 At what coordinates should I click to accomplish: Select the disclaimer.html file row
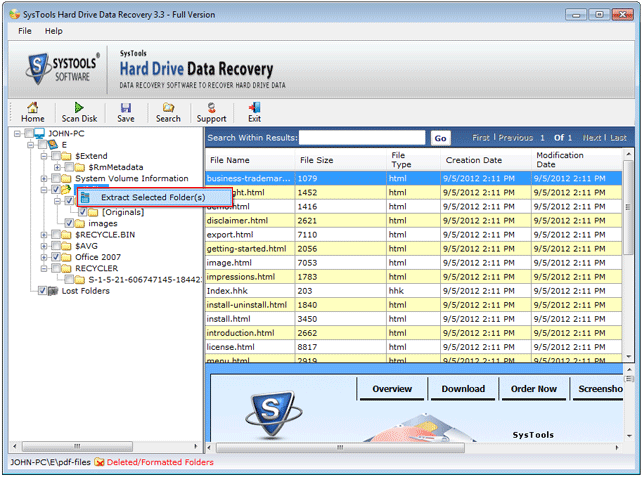click(x=414, y=221)
